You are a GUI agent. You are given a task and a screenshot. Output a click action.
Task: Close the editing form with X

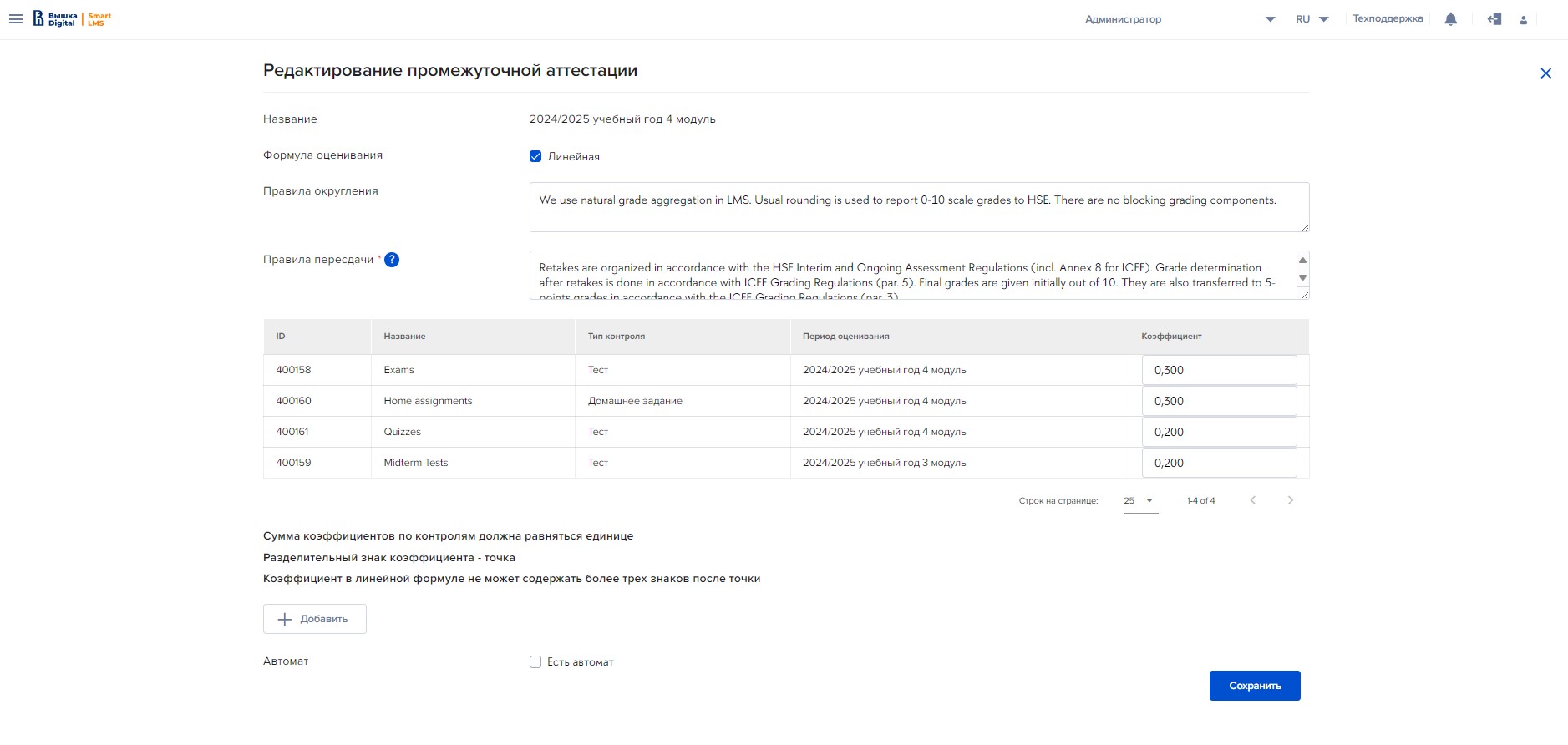(1545, 73)
